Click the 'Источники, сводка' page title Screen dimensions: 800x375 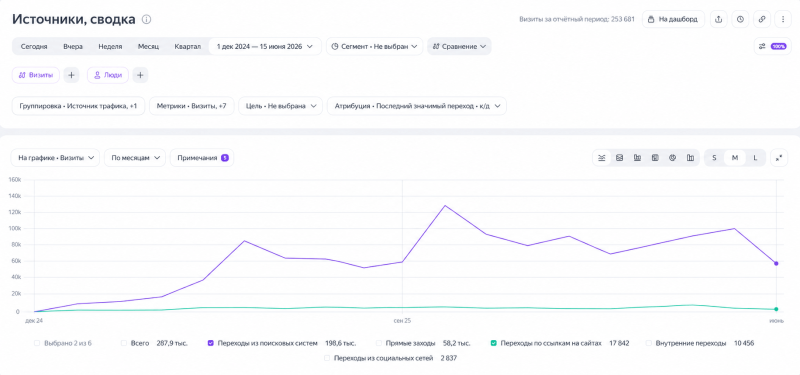[73, 19]
